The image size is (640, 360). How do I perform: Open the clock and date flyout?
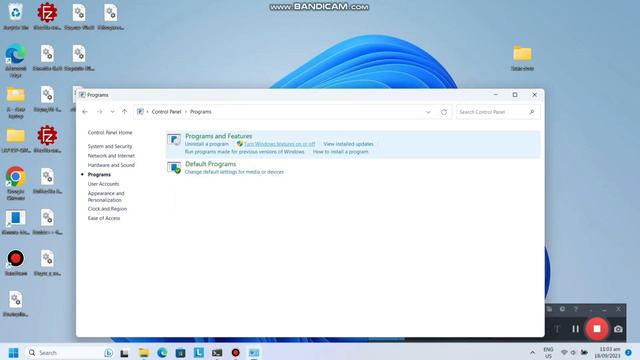(607, 353)
